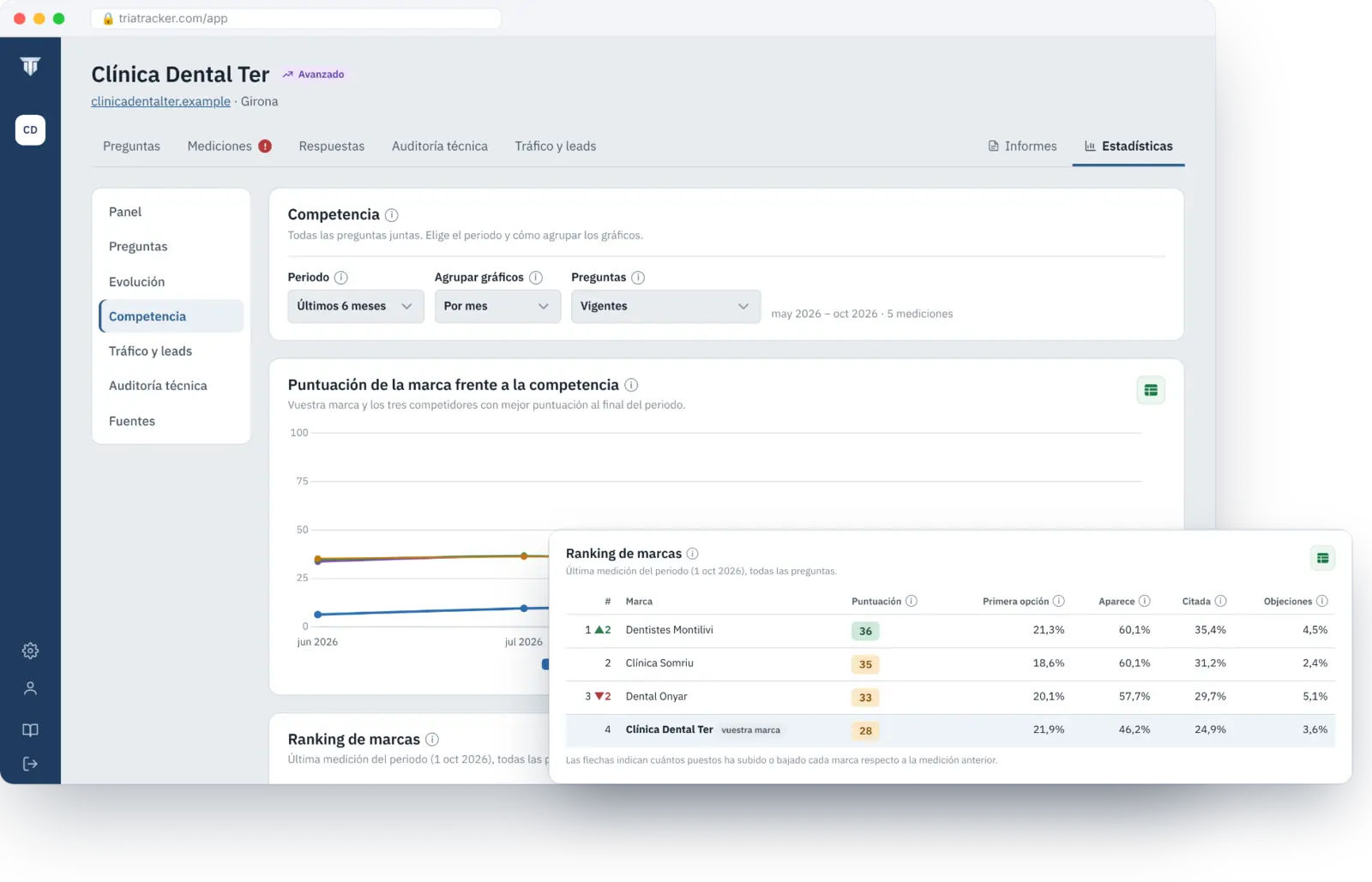Screen dimensions: 1372x882
Task: Open the documentation book icon
Action: (30, 729)
